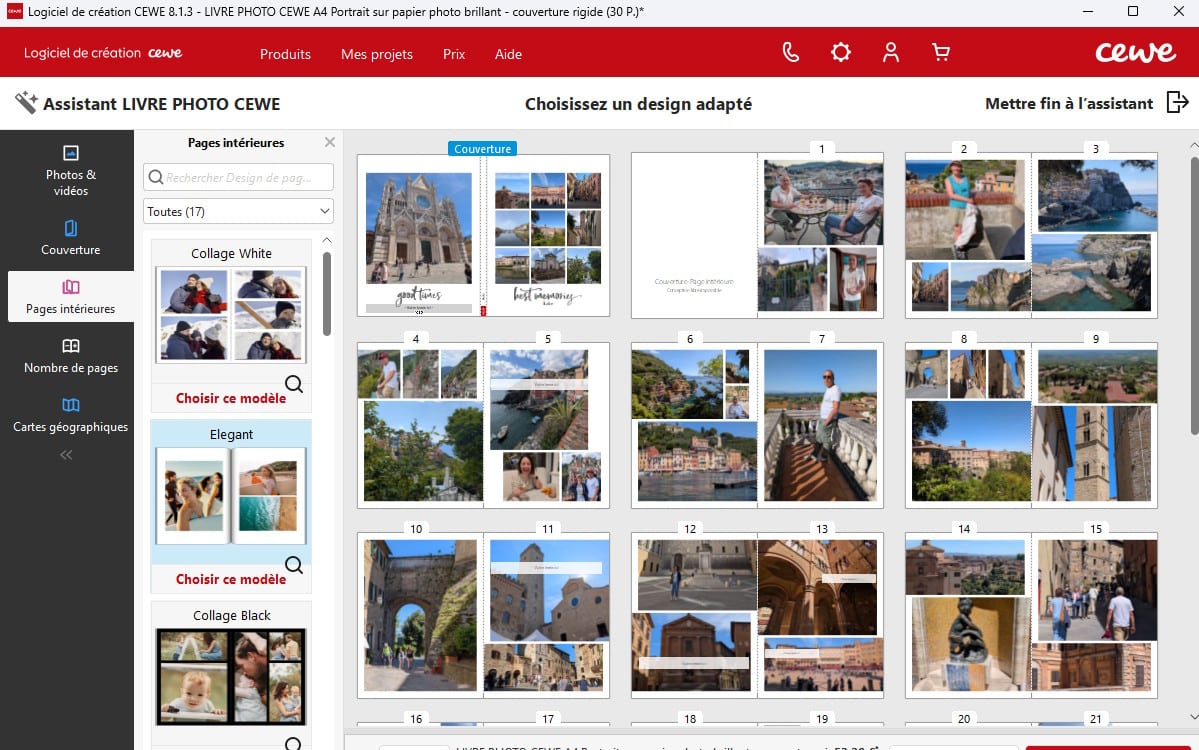This screenshot has width=1199, height=750.
Task: Click the search magnifier in design field
Action: [155, 177]
